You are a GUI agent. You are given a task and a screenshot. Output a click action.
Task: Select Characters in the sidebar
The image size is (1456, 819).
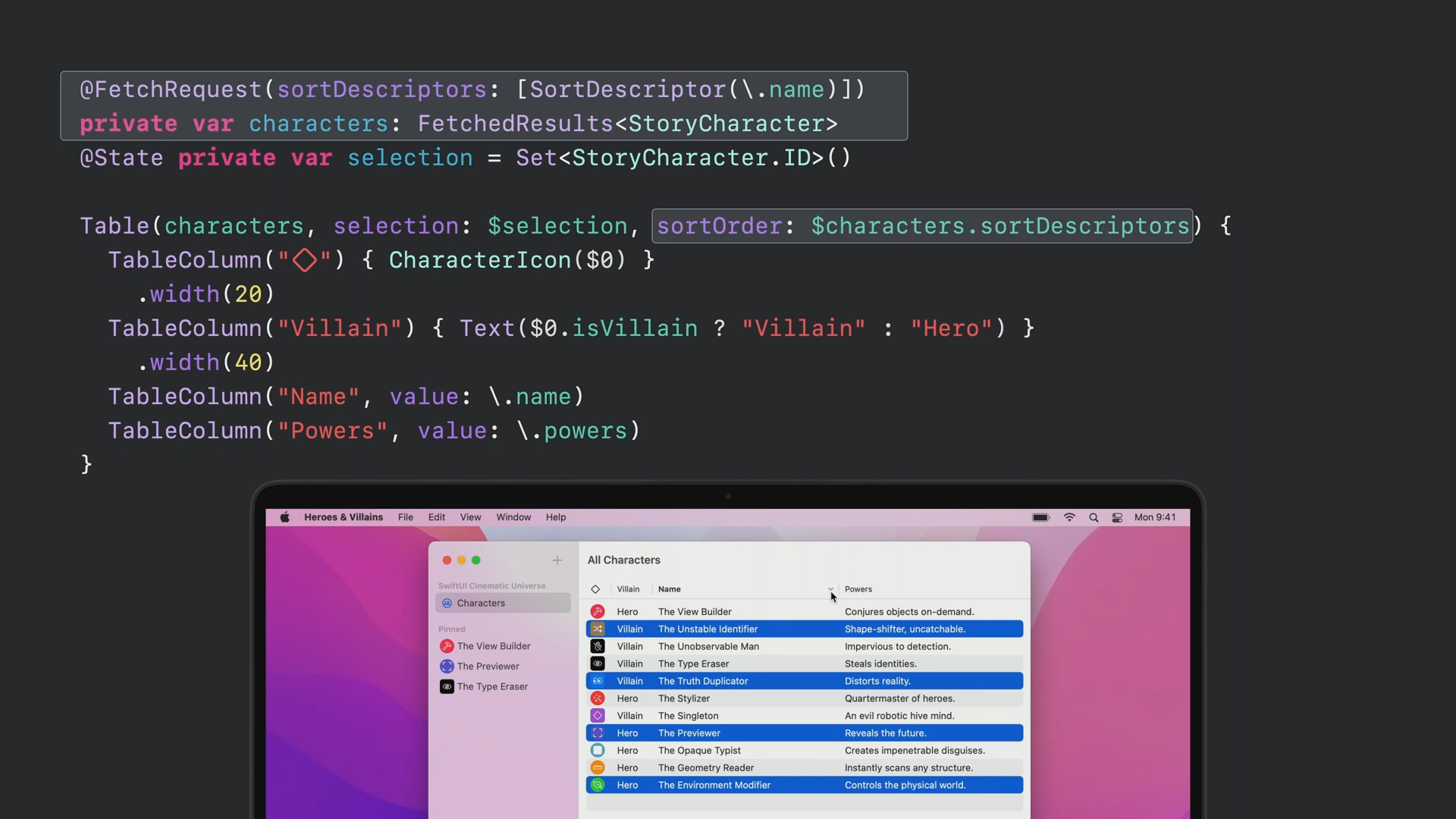click(481, 604)
